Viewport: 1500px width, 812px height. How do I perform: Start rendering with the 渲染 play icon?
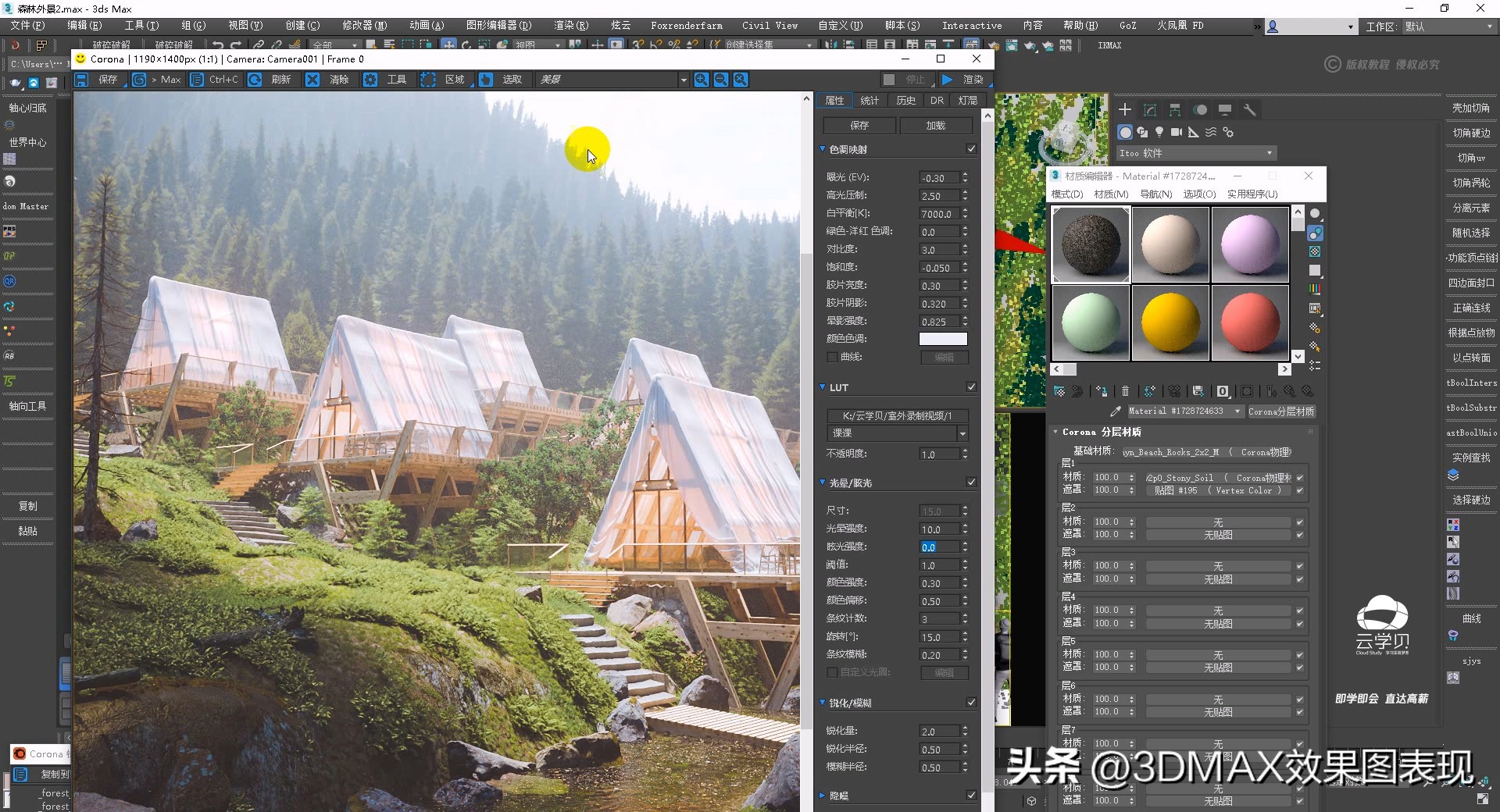pos(947,80)
